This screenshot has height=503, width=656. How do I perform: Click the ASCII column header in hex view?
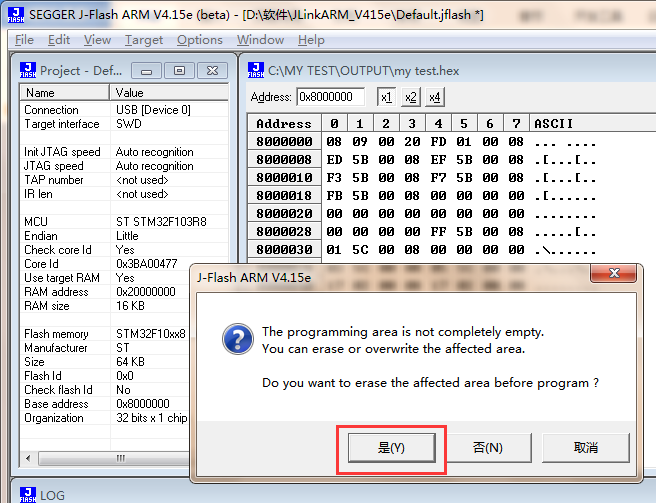pyautogui.click(x=592, y=124)
